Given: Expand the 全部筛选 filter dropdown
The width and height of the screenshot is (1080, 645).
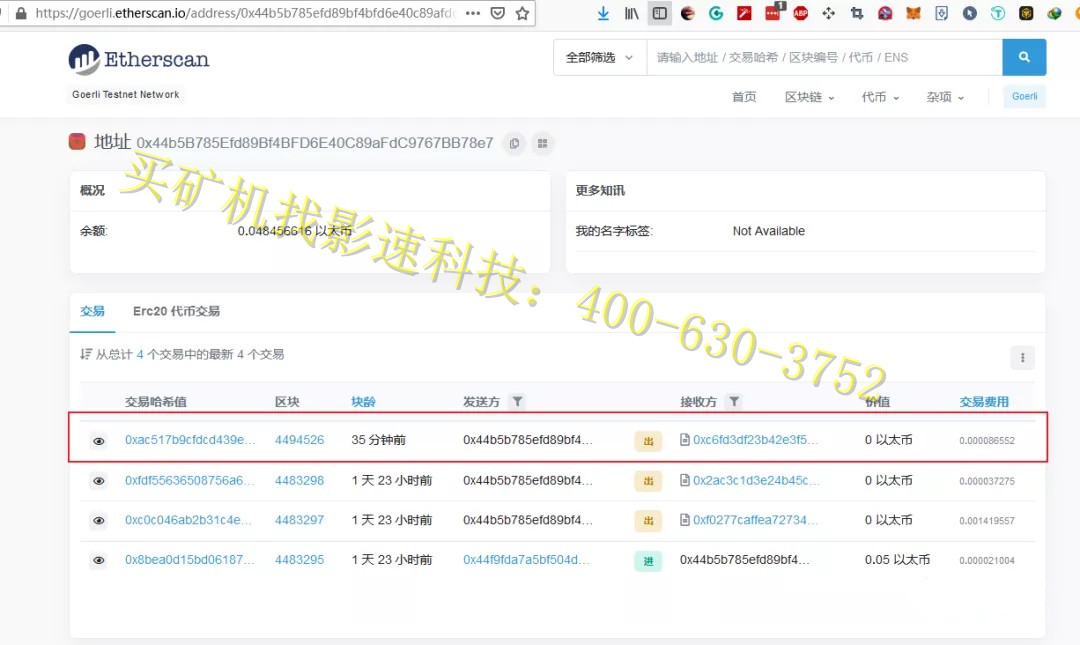Looking at the screenshot, I should 599,57.
